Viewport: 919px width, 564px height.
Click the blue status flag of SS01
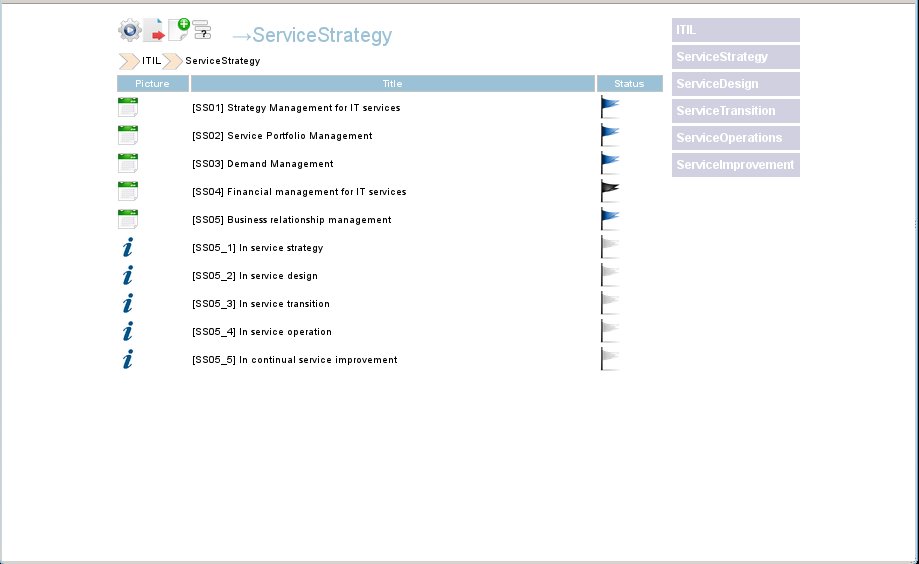point(610,107)
